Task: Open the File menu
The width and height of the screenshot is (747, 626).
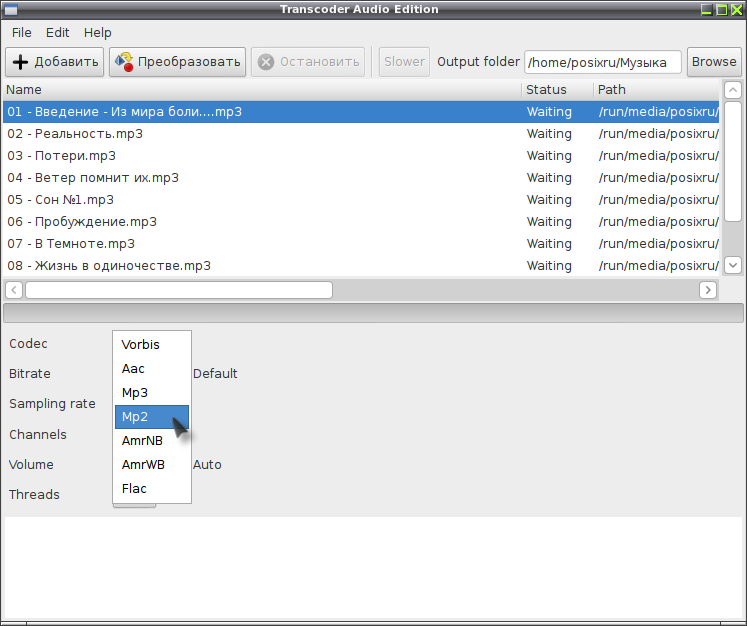Action: tap(21, 33)
